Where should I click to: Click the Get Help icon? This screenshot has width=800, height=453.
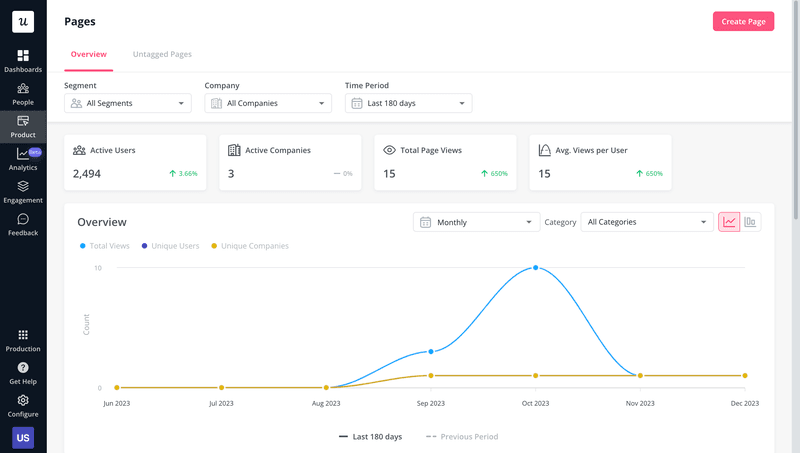click(23, 368)
